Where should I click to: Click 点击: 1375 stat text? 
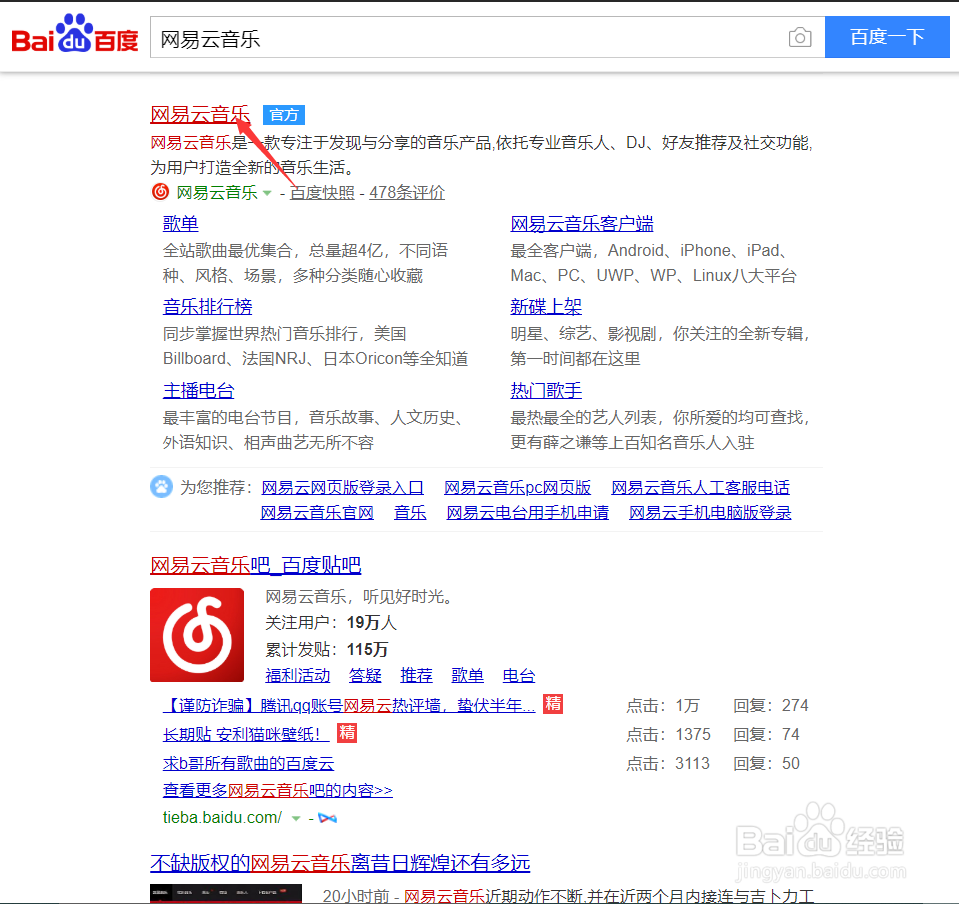coord(668,734)
